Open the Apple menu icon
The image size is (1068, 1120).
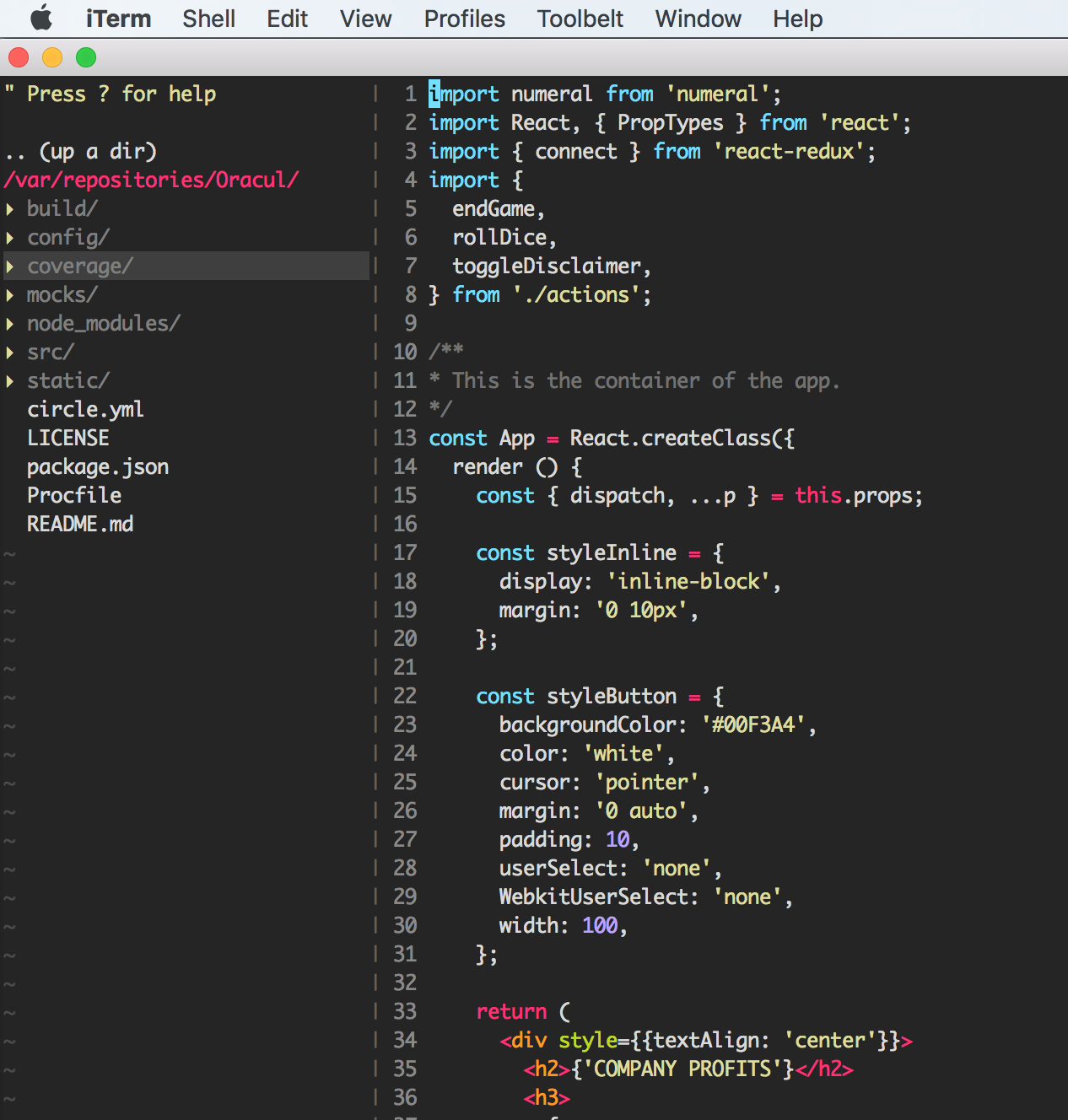[40, 19]
